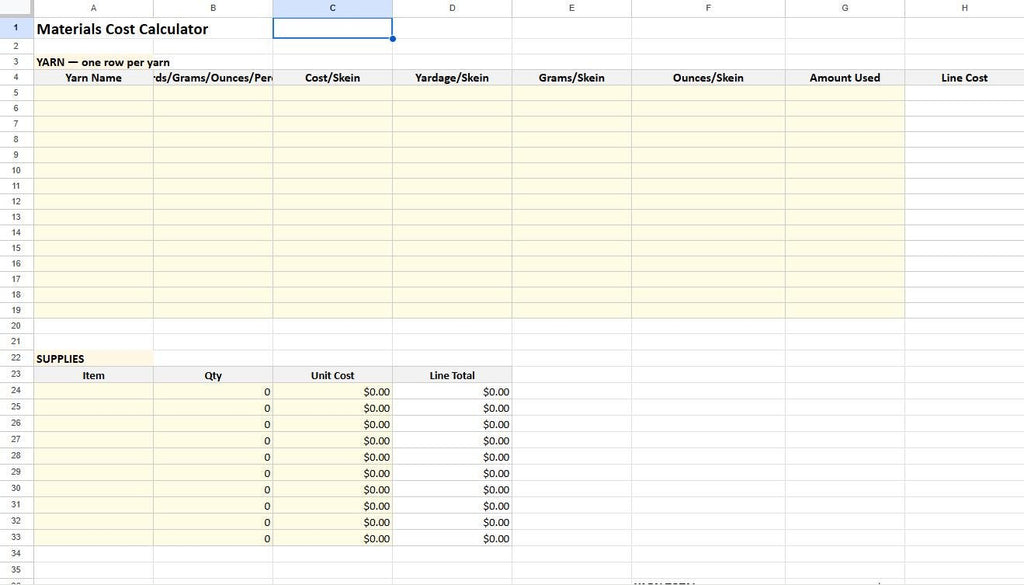1024x585 pixels.
Task: Click the truncated Yards/Grams/Ounces header cell
Action: click(213, 78)
